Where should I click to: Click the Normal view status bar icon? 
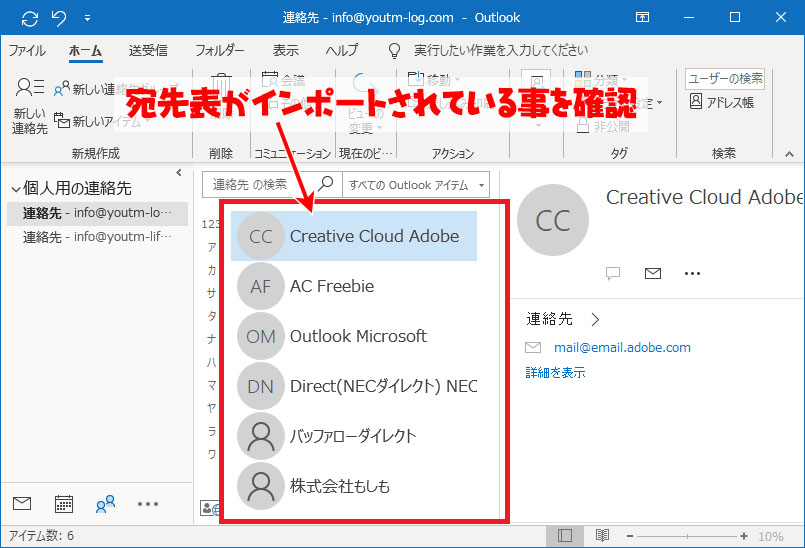(x=565, y=536)
